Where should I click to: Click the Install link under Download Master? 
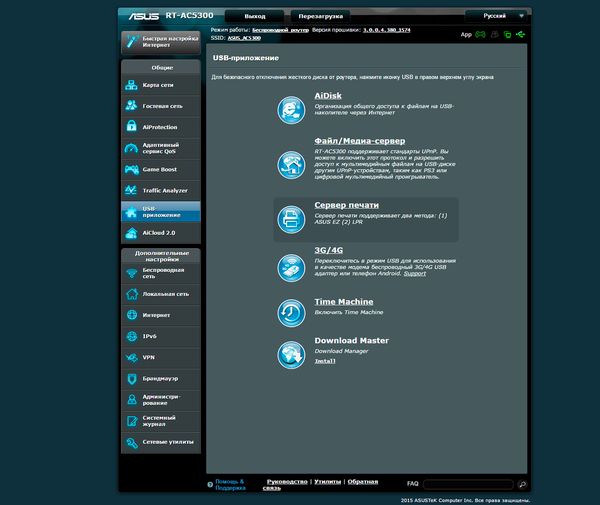(325, 361)
